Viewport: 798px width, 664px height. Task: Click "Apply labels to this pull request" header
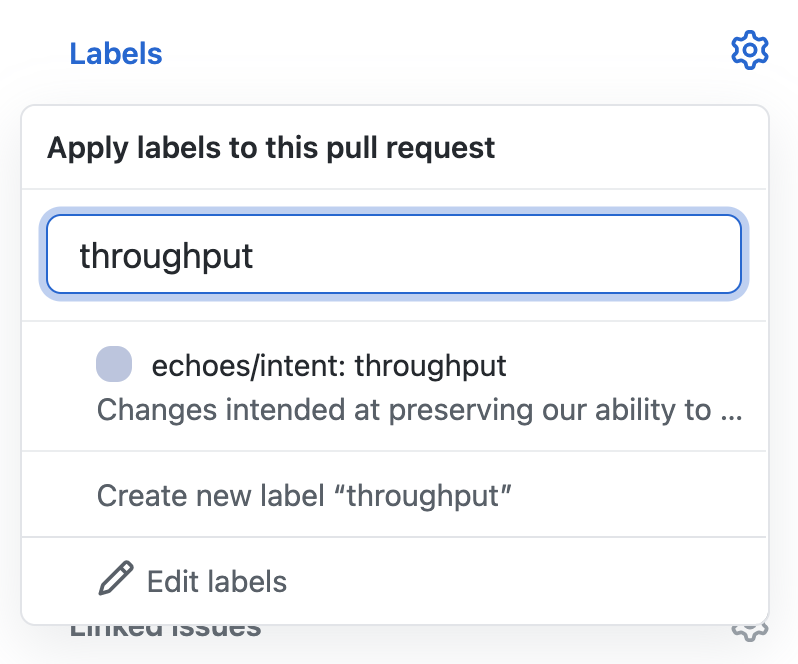pyautogui.click(x=271, y=148)
